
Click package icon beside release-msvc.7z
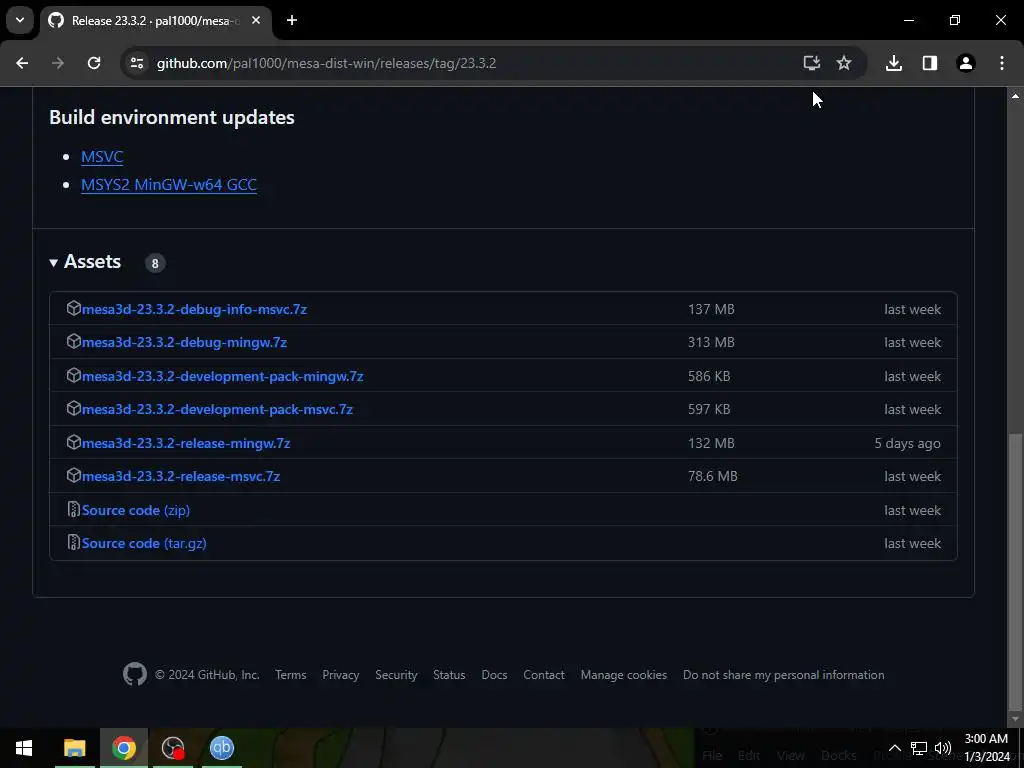tap(74, 476)
